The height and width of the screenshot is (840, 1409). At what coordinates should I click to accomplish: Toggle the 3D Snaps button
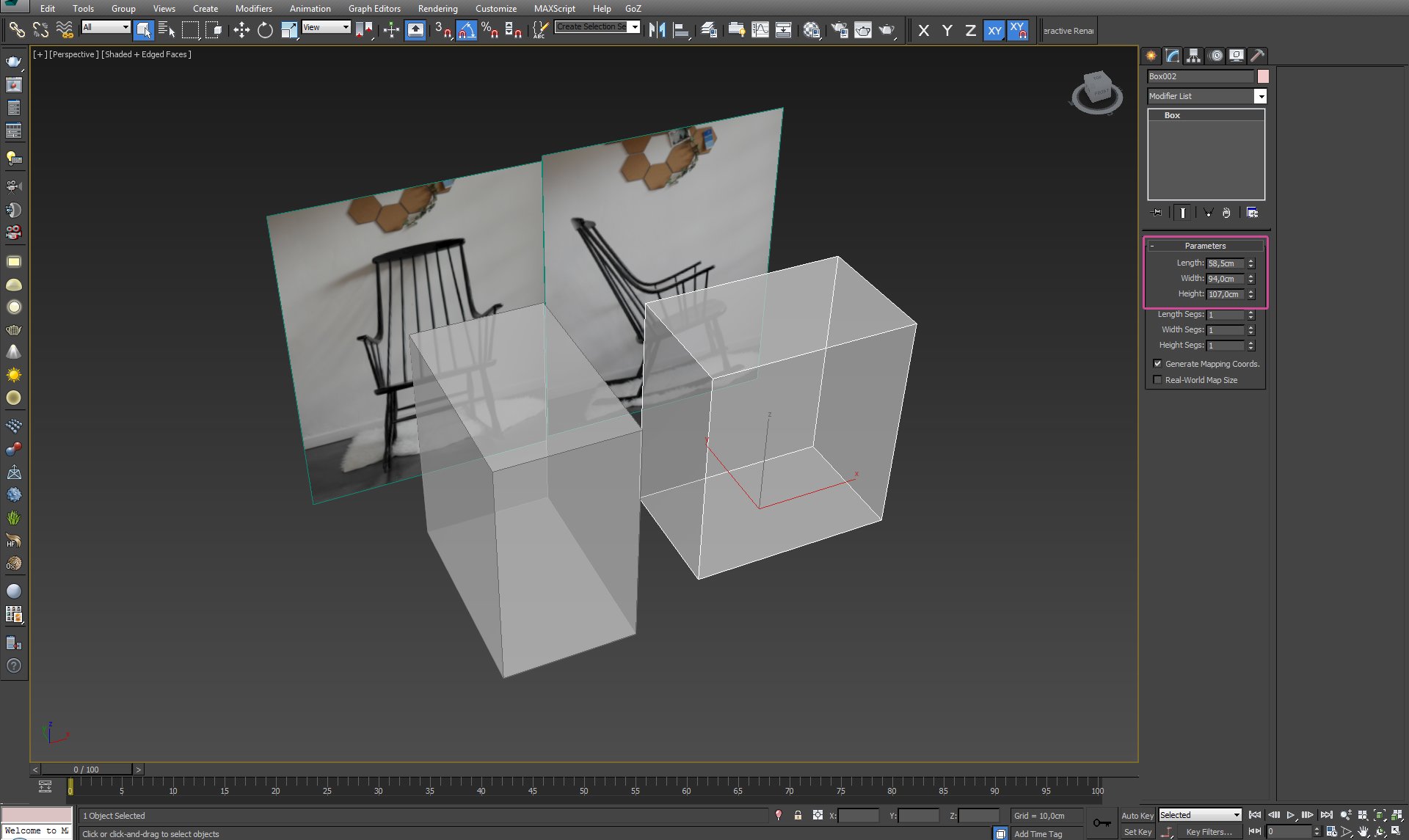443,30
